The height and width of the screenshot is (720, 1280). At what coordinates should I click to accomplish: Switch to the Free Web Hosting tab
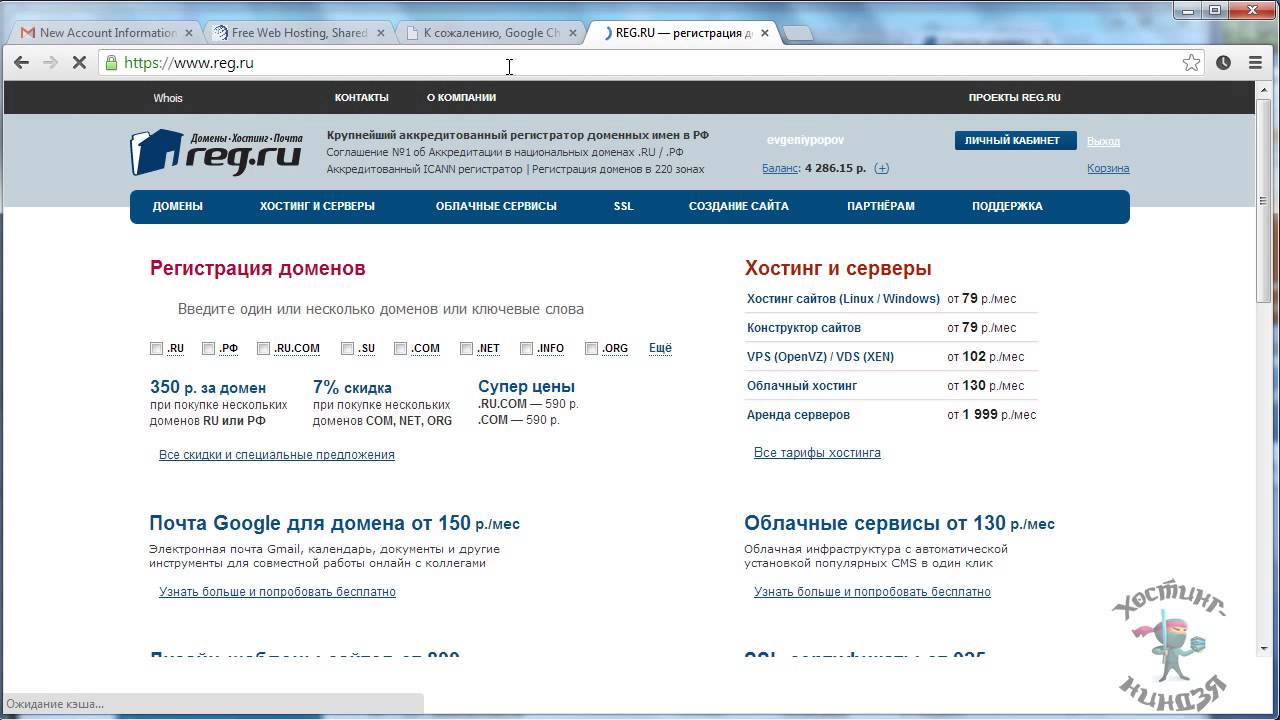coord(299,32)
